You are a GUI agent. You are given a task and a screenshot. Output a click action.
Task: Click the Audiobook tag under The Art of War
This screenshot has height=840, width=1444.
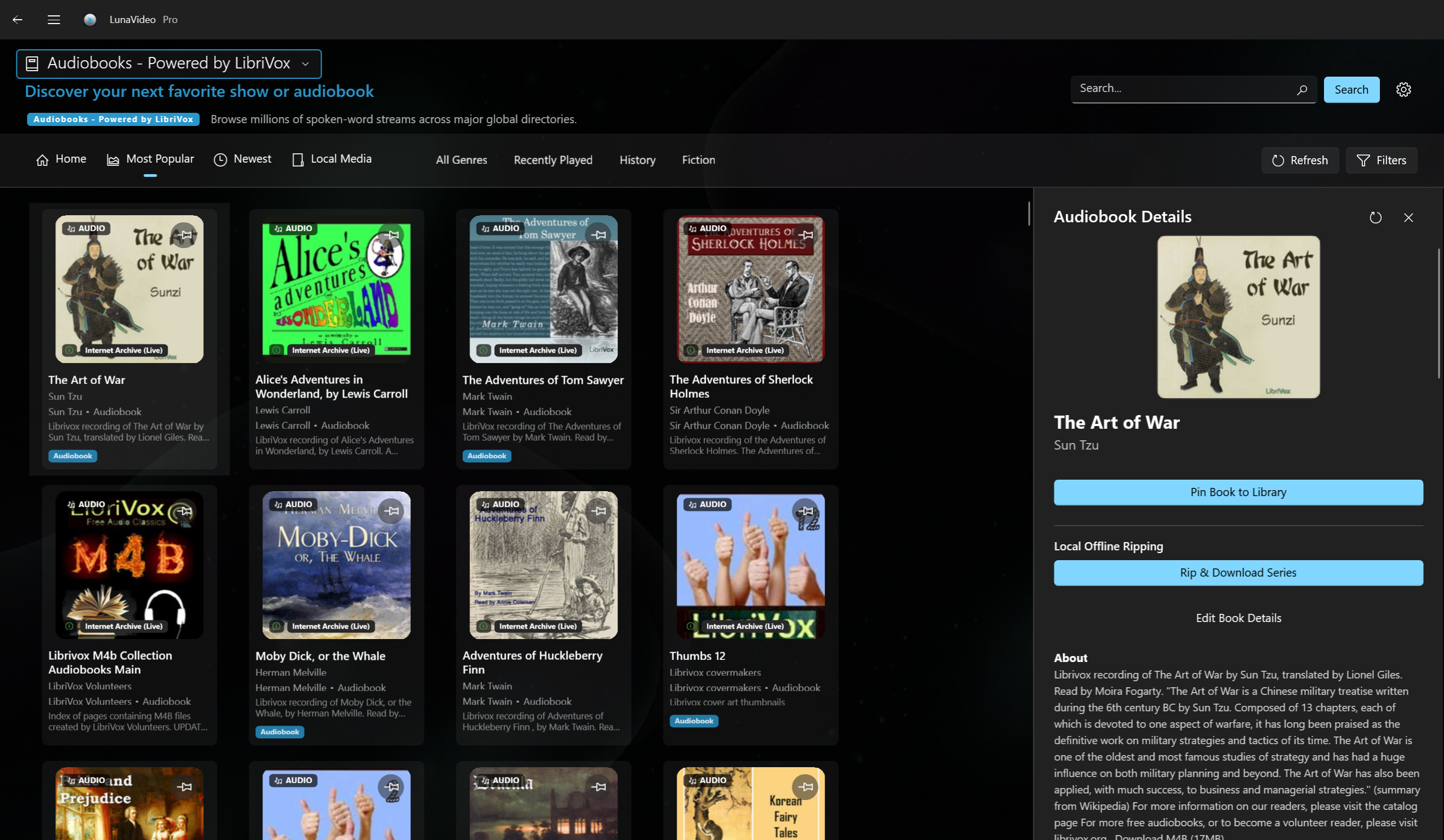[73, 456]
